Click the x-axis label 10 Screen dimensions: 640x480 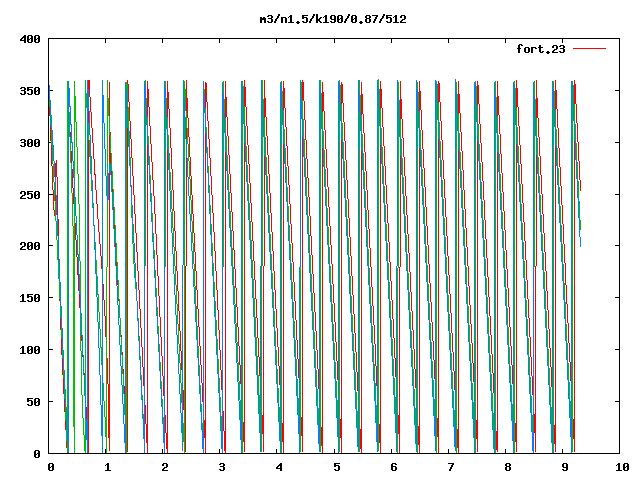pyautogui.click(x=622, y=467)
